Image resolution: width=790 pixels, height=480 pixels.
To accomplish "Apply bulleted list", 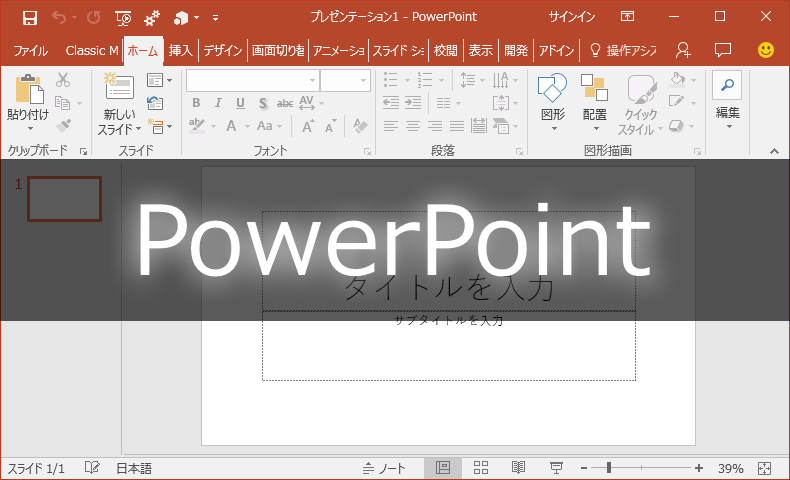I will click(x=390, y=80).
